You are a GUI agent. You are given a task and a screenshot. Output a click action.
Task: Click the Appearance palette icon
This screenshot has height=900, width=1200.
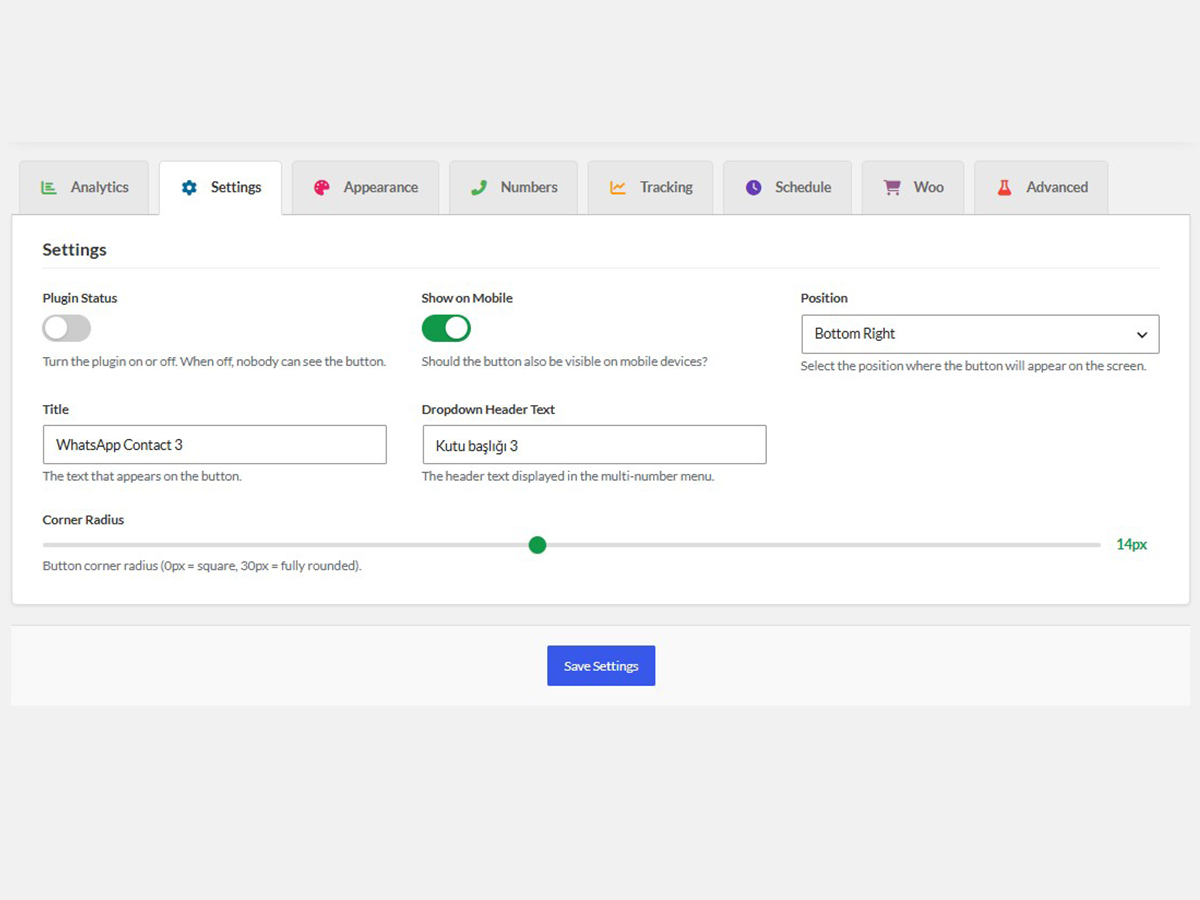click(321, 187)
